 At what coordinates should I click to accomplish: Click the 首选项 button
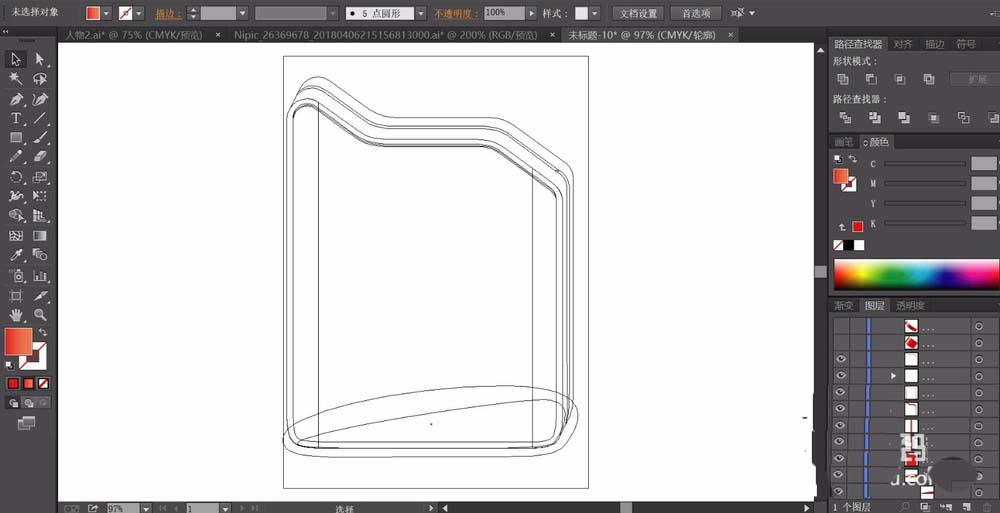point(696,13)
